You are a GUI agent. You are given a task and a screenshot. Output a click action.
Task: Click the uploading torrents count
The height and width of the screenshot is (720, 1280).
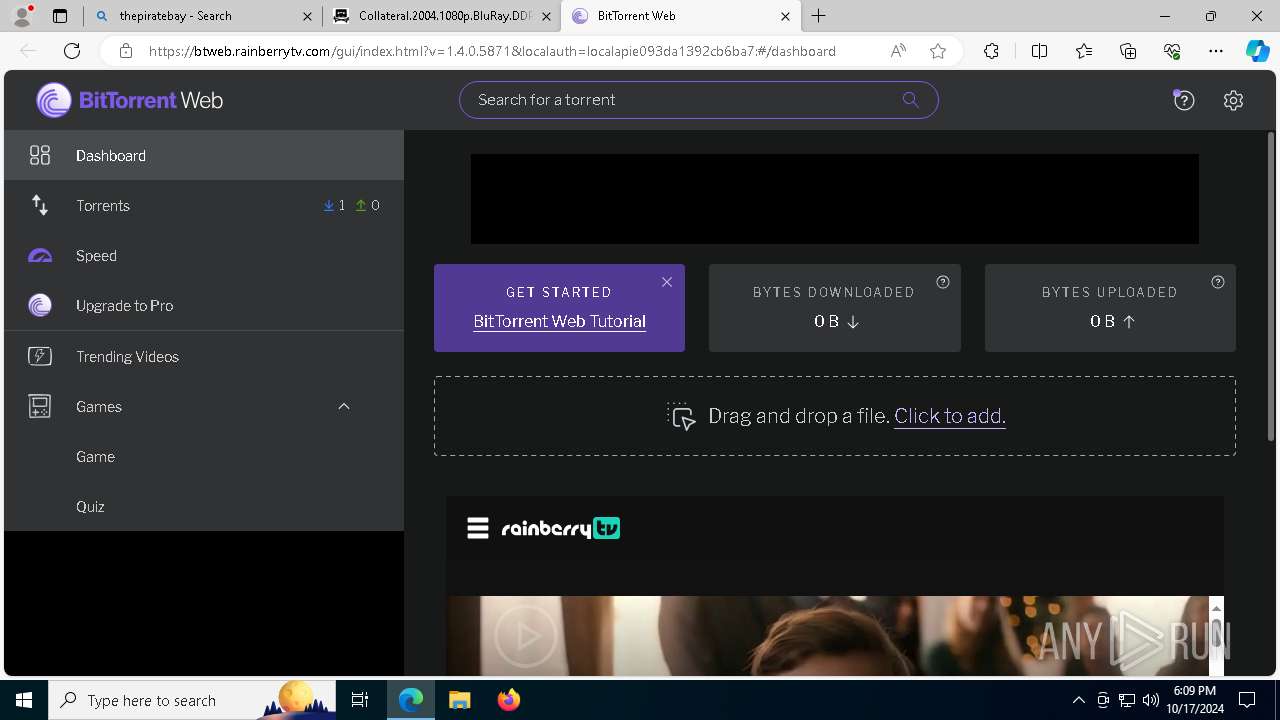[368, 205]
